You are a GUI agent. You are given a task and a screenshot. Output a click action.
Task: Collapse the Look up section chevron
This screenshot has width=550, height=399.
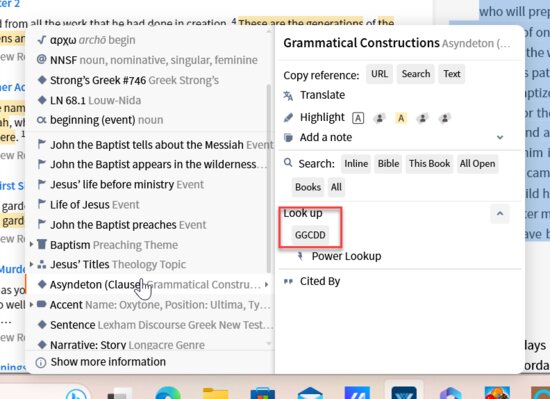(x=500, y=214)
